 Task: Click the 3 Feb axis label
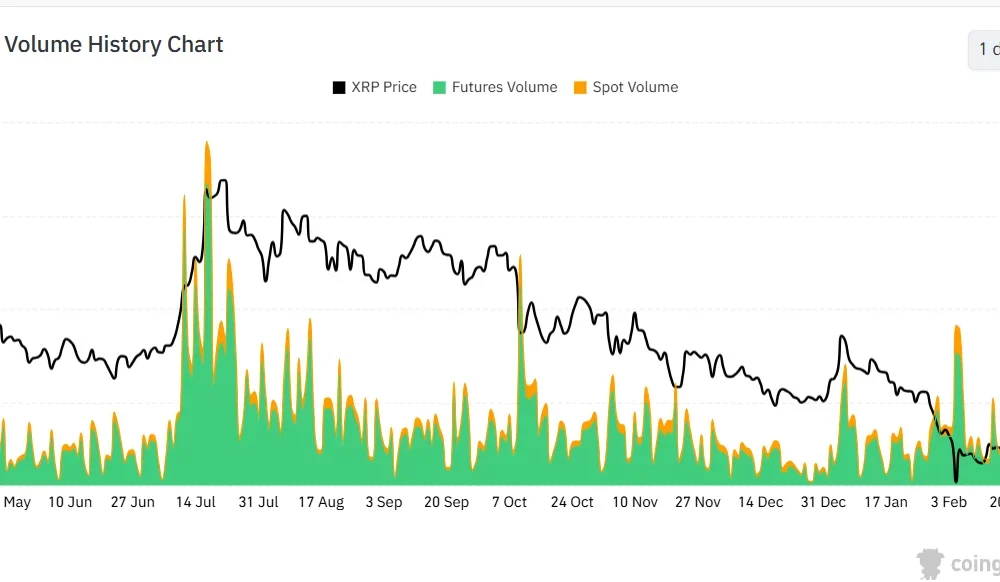click(948, 502)
